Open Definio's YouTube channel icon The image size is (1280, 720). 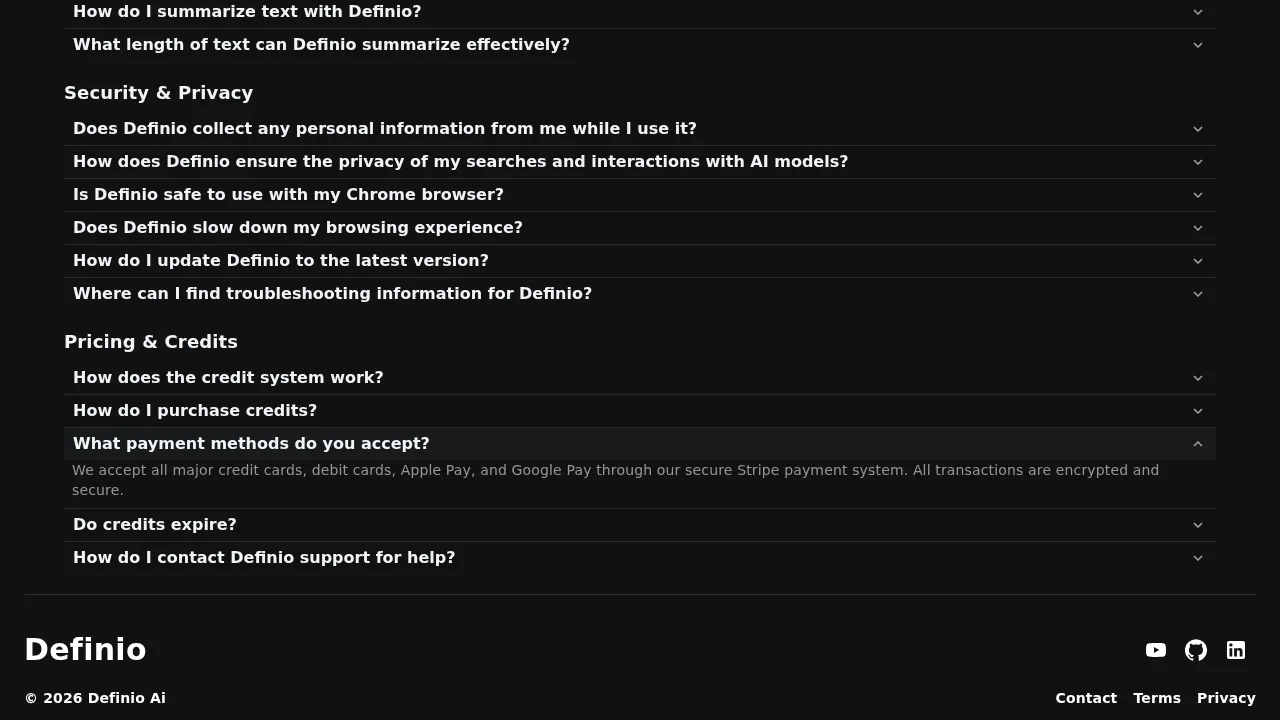point(1156,650)
